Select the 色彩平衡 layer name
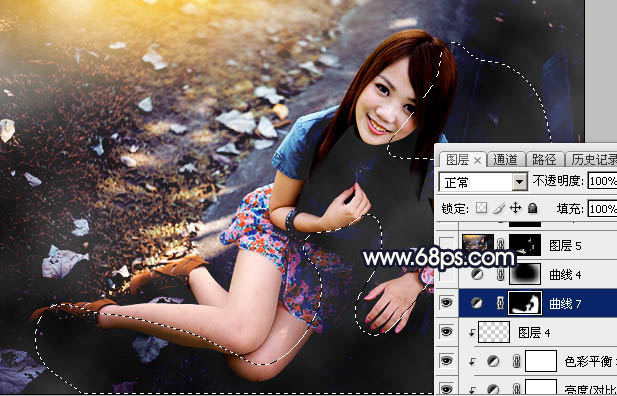Screen dimensions: 617x396 coord(591,361)
